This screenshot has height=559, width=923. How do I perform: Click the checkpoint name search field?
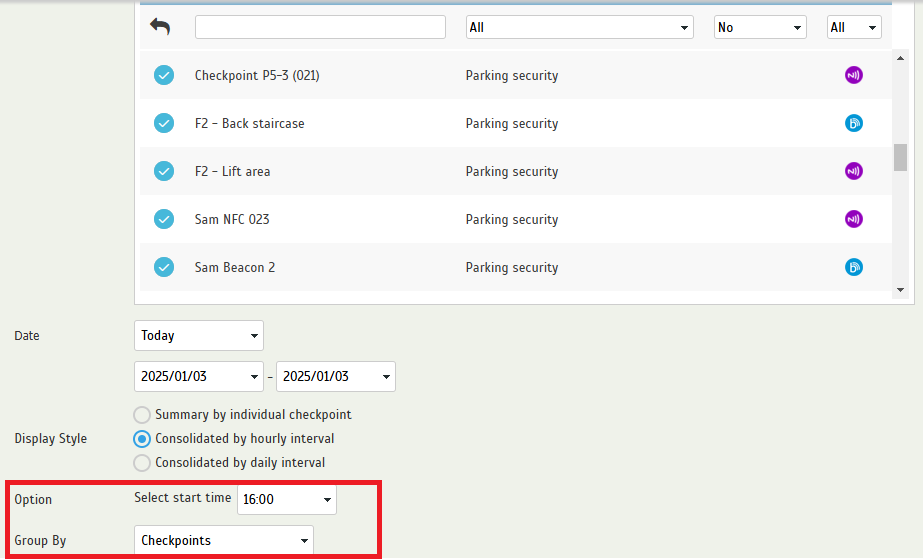[320, 27]
